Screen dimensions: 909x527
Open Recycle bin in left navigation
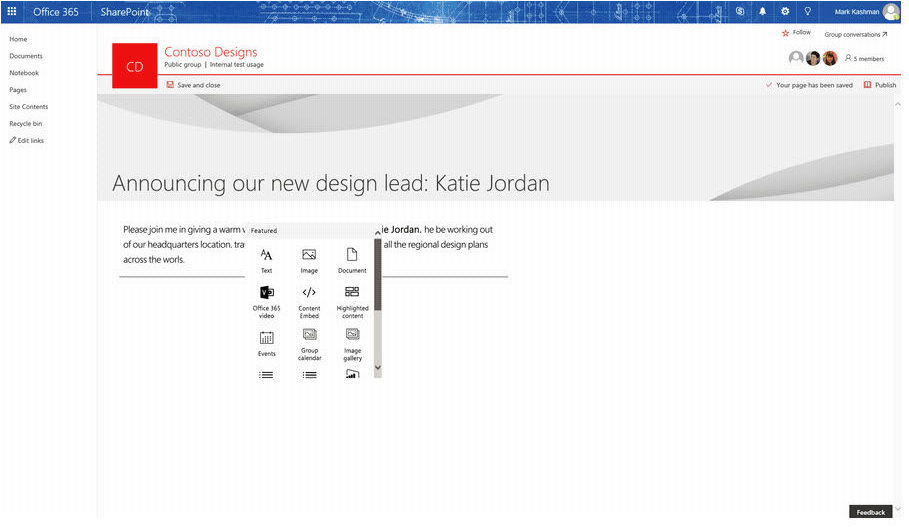[x=26, y=123]
